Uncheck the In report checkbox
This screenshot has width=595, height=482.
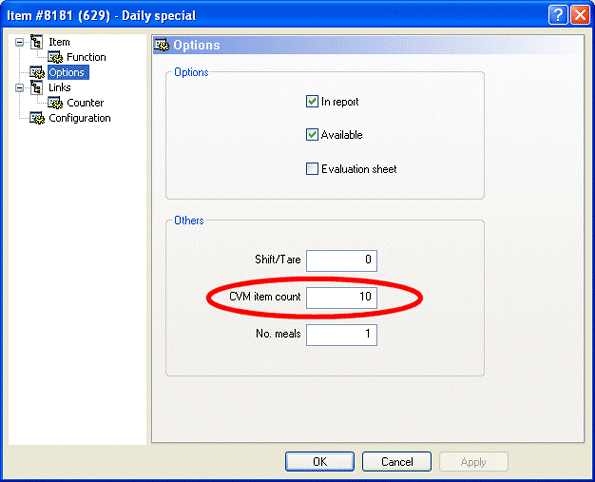312,101
